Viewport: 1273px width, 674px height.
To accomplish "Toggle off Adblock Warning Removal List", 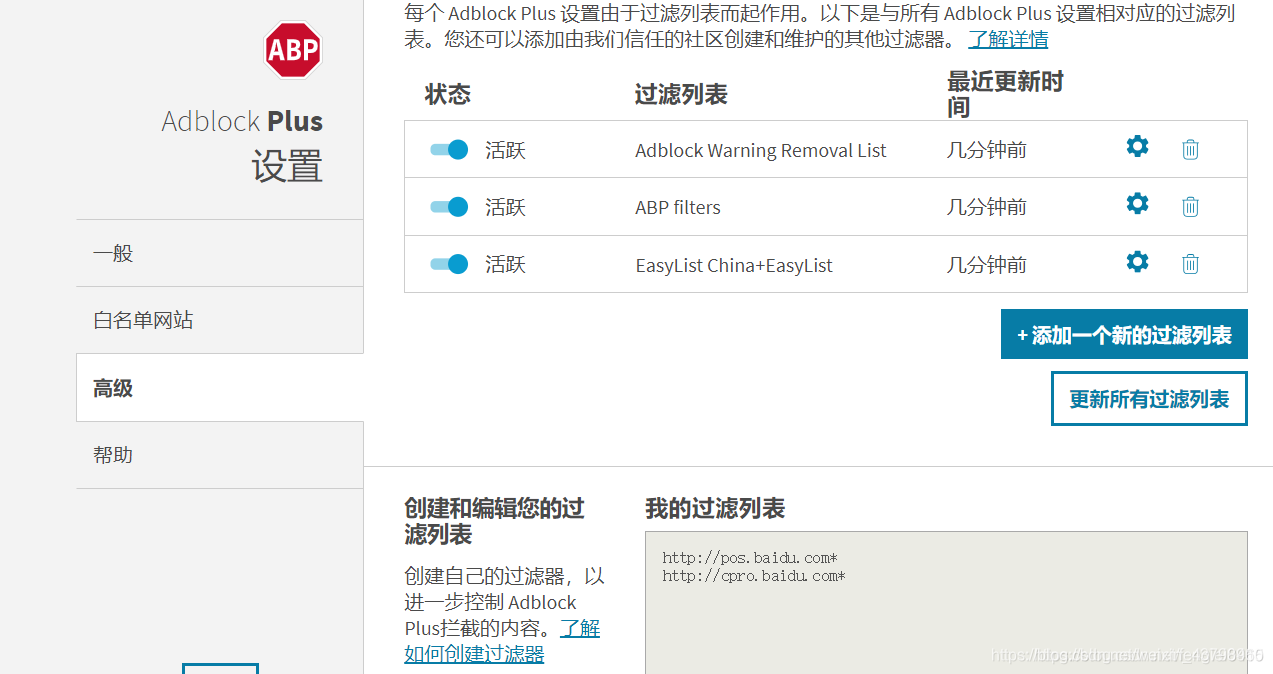I will pos(449,150).
